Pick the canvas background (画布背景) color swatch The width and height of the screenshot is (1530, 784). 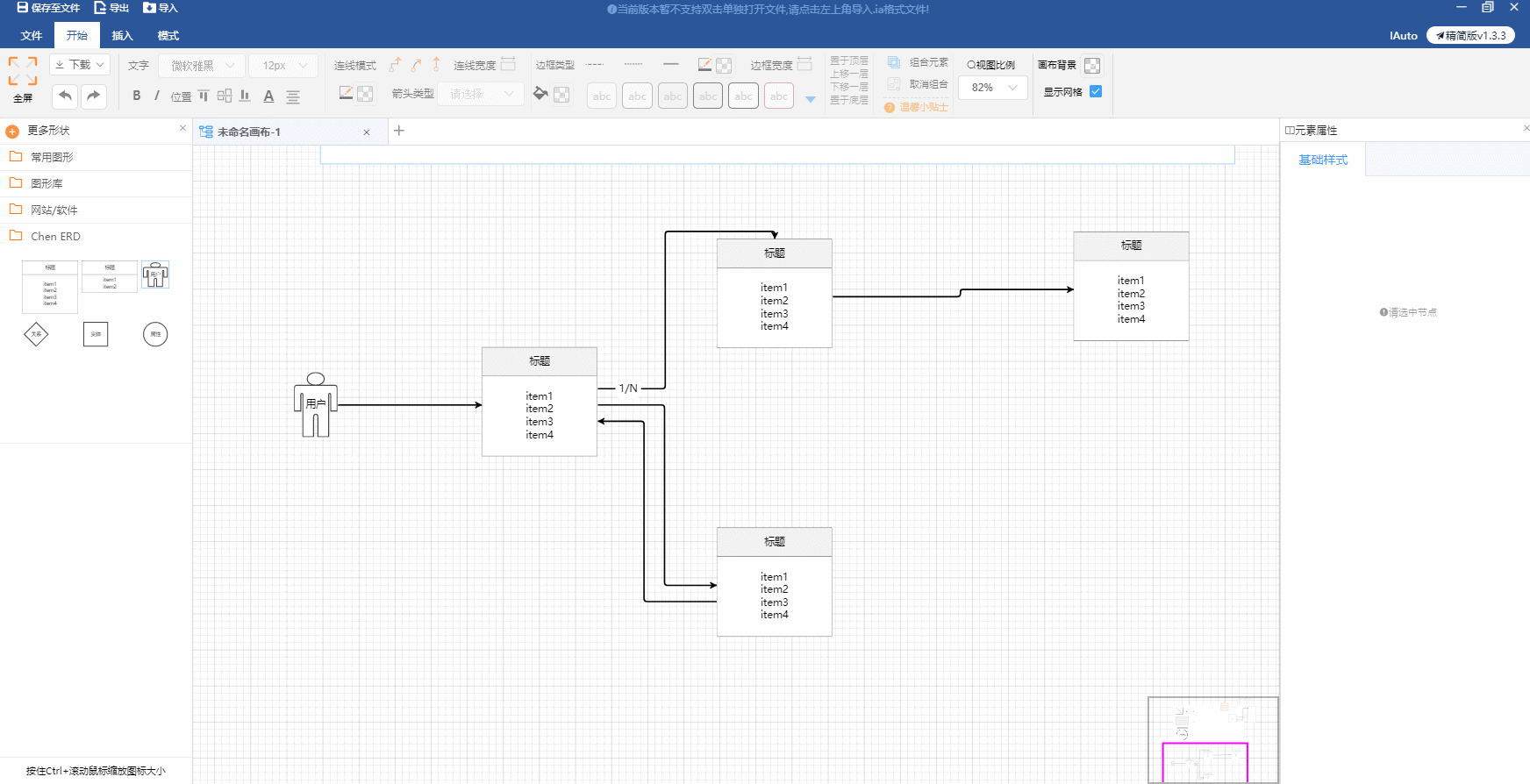coord(1092,66)
